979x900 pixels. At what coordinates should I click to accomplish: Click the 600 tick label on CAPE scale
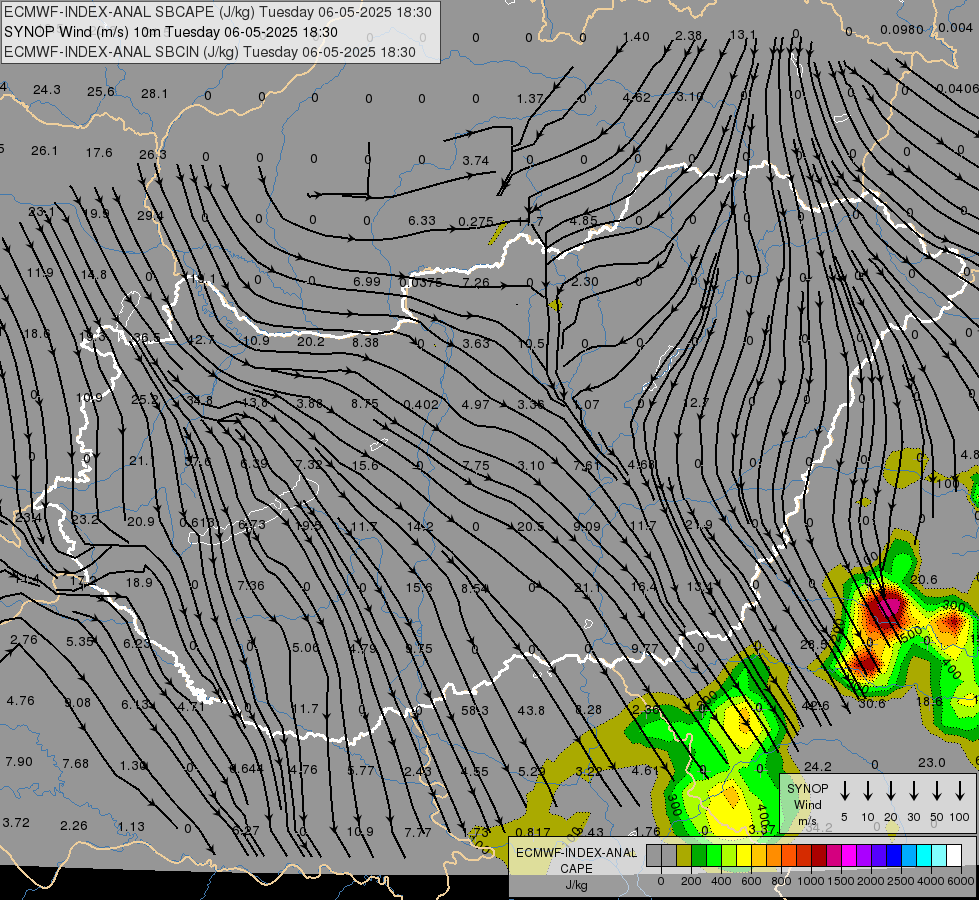pyautogui.click(x=751, y=881)
